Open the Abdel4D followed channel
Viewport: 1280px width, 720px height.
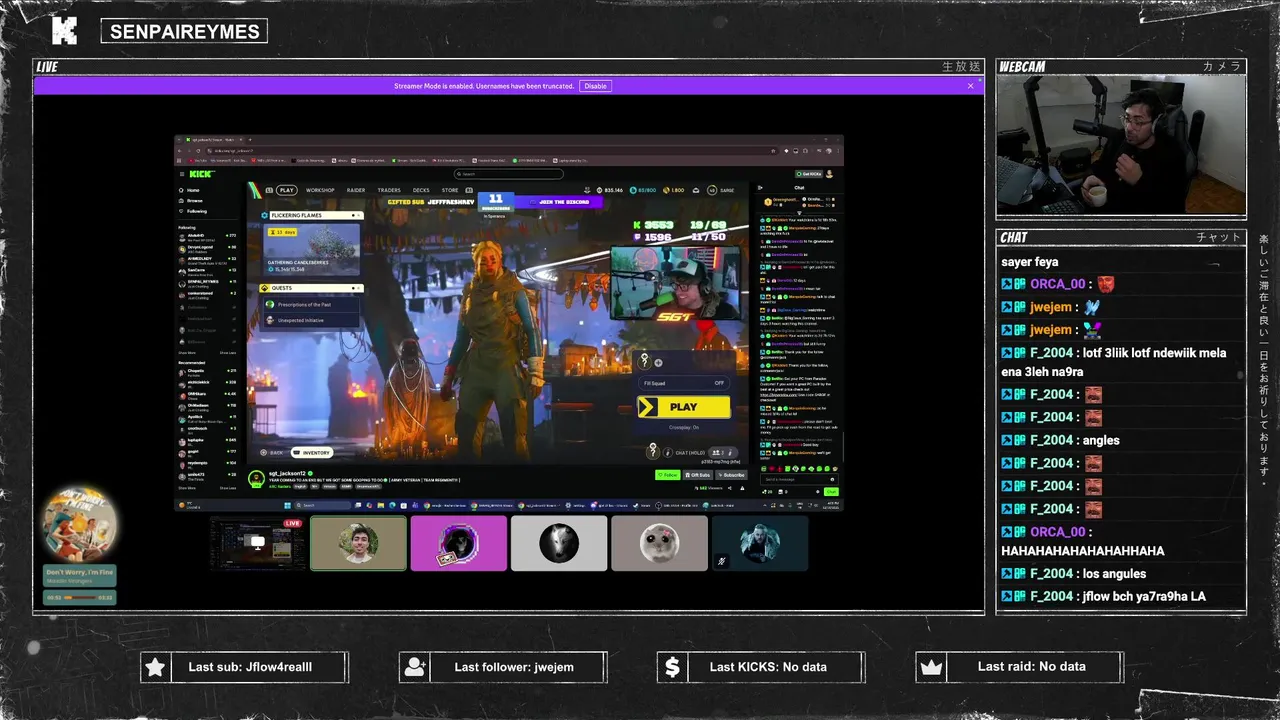coord(207,237)
